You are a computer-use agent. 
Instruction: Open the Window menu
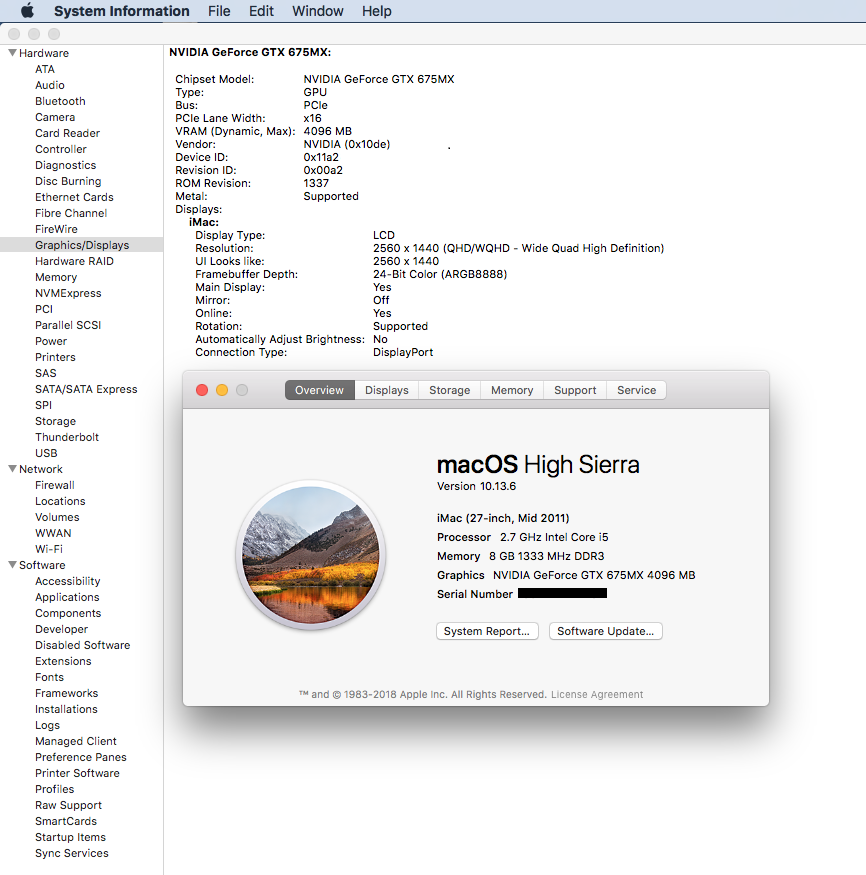click(317, 11)
